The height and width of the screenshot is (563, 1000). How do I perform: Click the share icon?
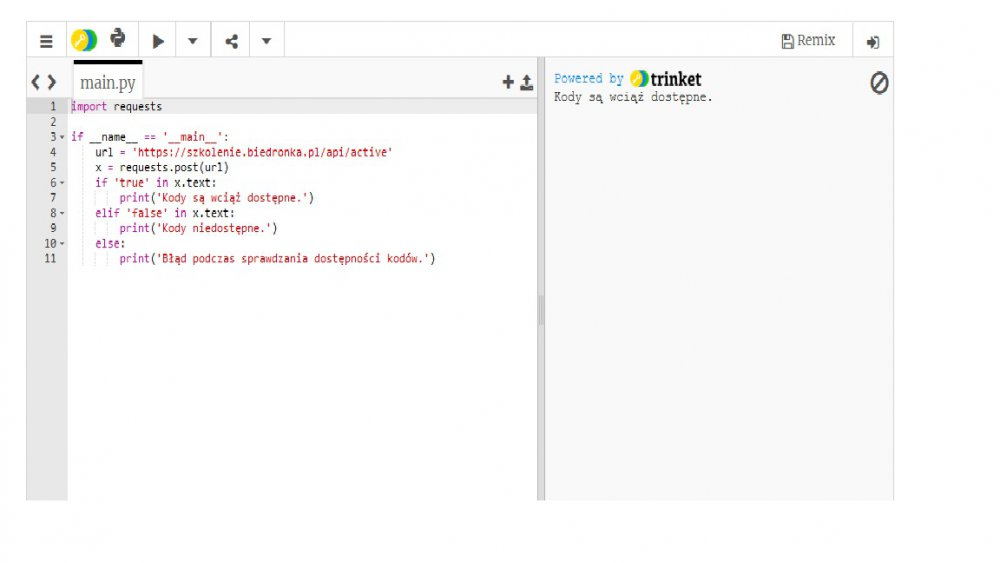point(231,41)
